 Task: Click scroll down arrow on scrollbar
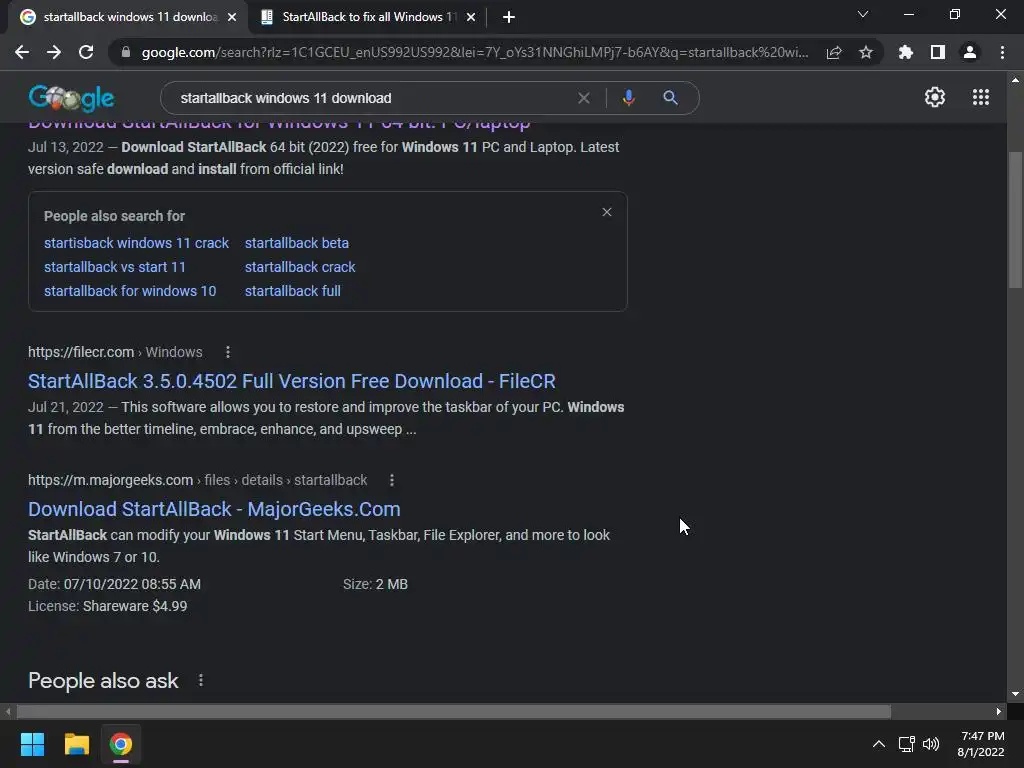pyautogui.click(x=1015, y=694)
